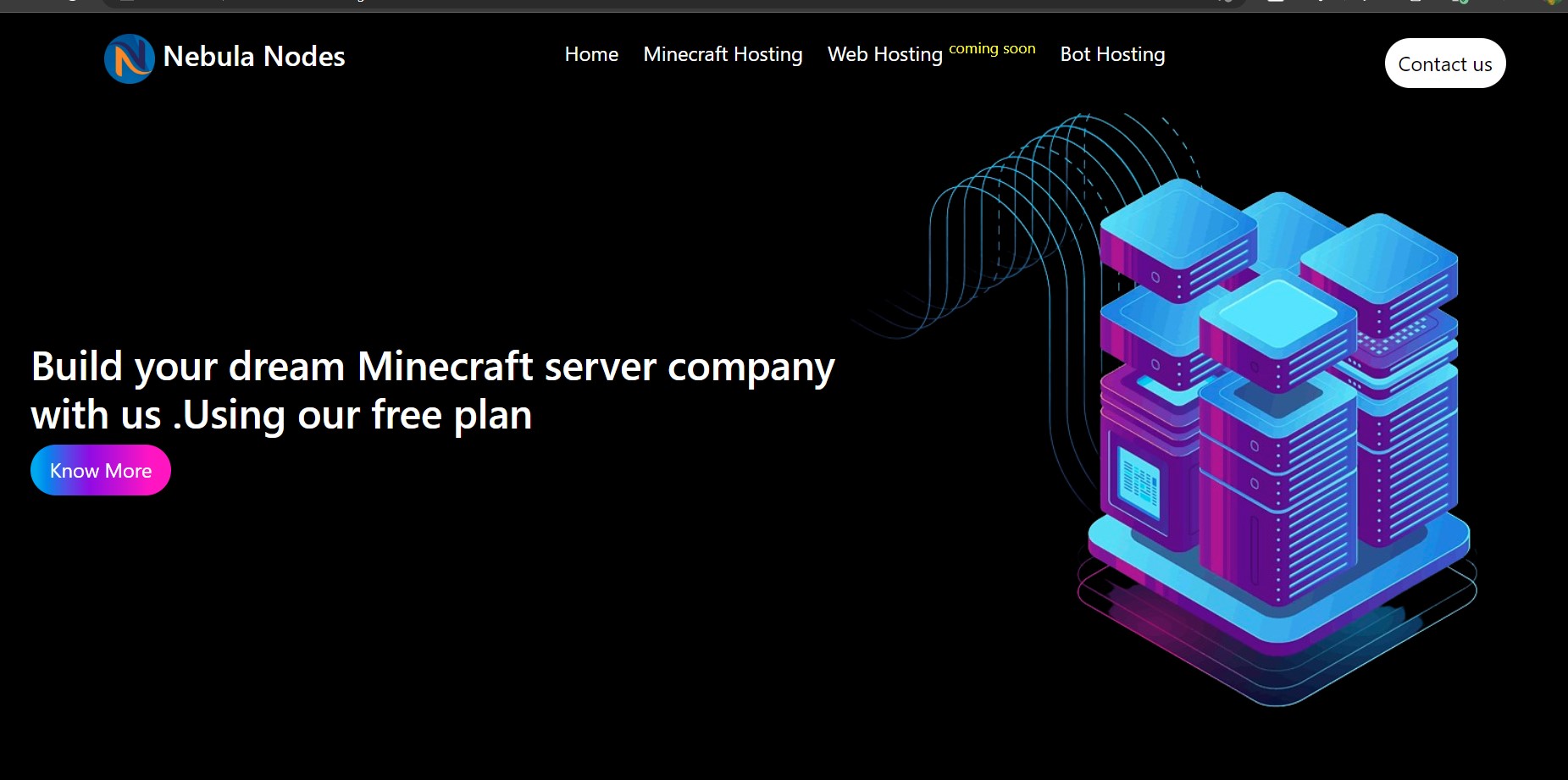
Task: Select the Web Hosting nav link
Action: 884,54
